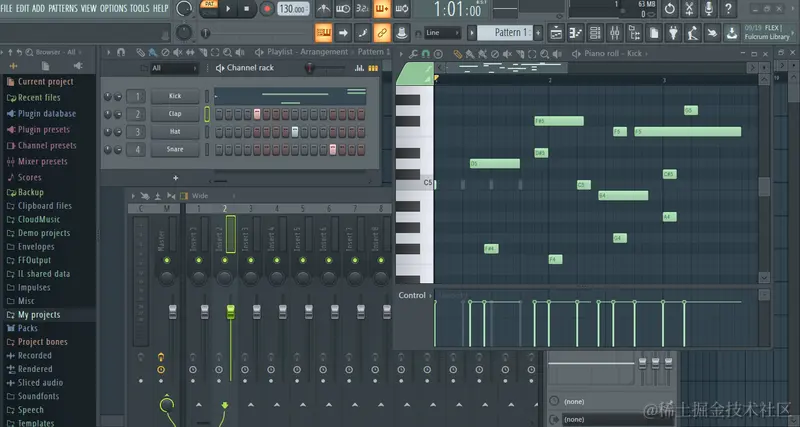Open the TOOLS menu
The width and height of the screenshot is (800, 427).
click(140, 8)
